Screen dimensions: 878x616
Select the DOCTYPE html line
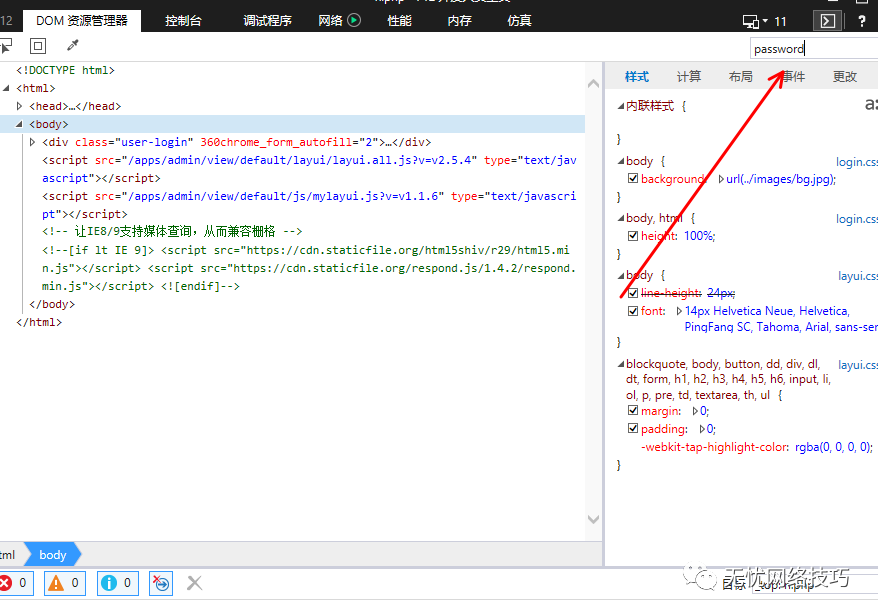point(66,70)
